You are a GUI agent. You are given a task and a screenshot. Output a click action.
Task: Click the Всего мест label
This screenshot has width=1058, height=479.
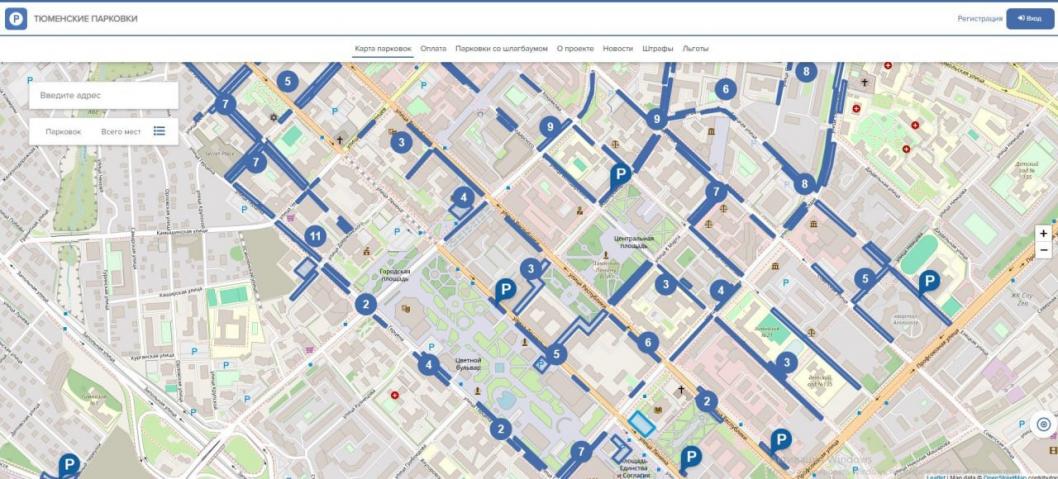(x=121, y=131)
